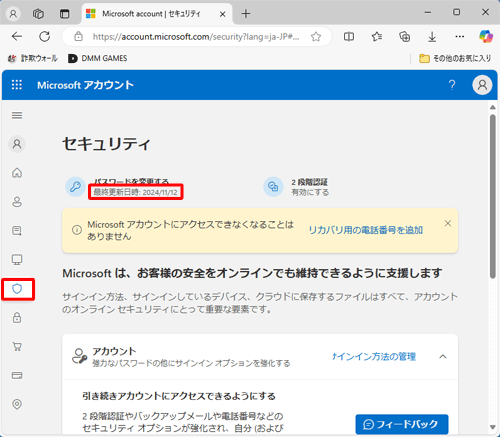Dismiss the yellow recovery banner
Image resolution: width=500 pixels, height=437 pixels.
click(448, 223)
